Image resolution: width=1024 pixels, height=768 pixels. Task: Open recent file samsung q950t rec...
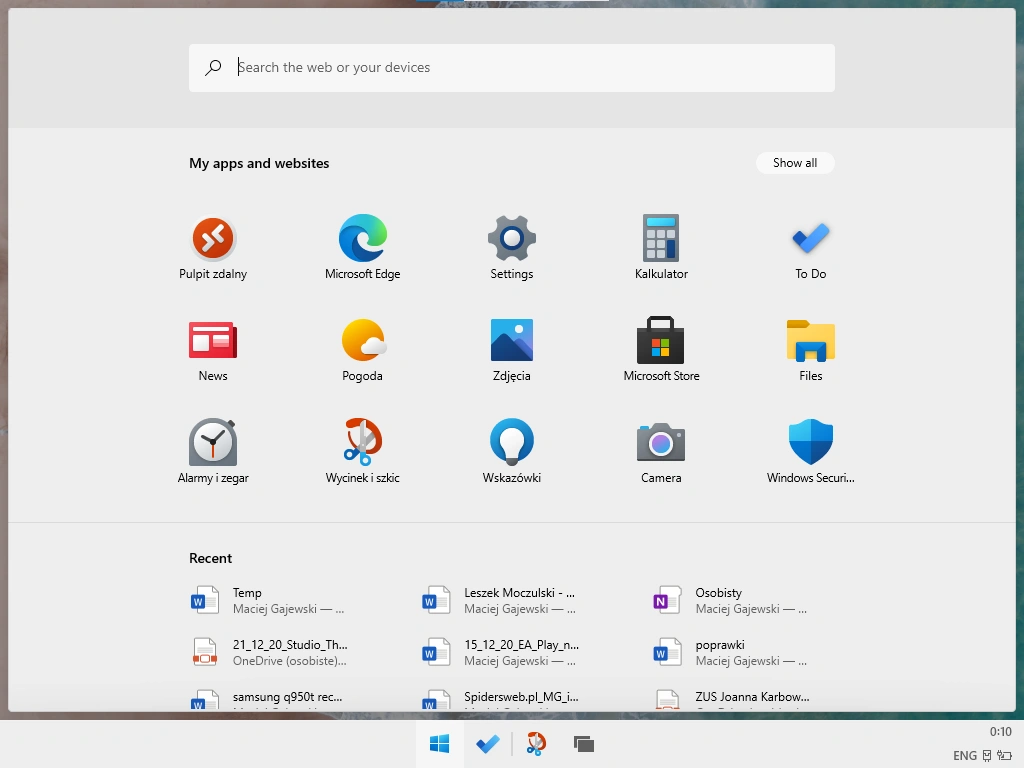(x=268, y=699)
